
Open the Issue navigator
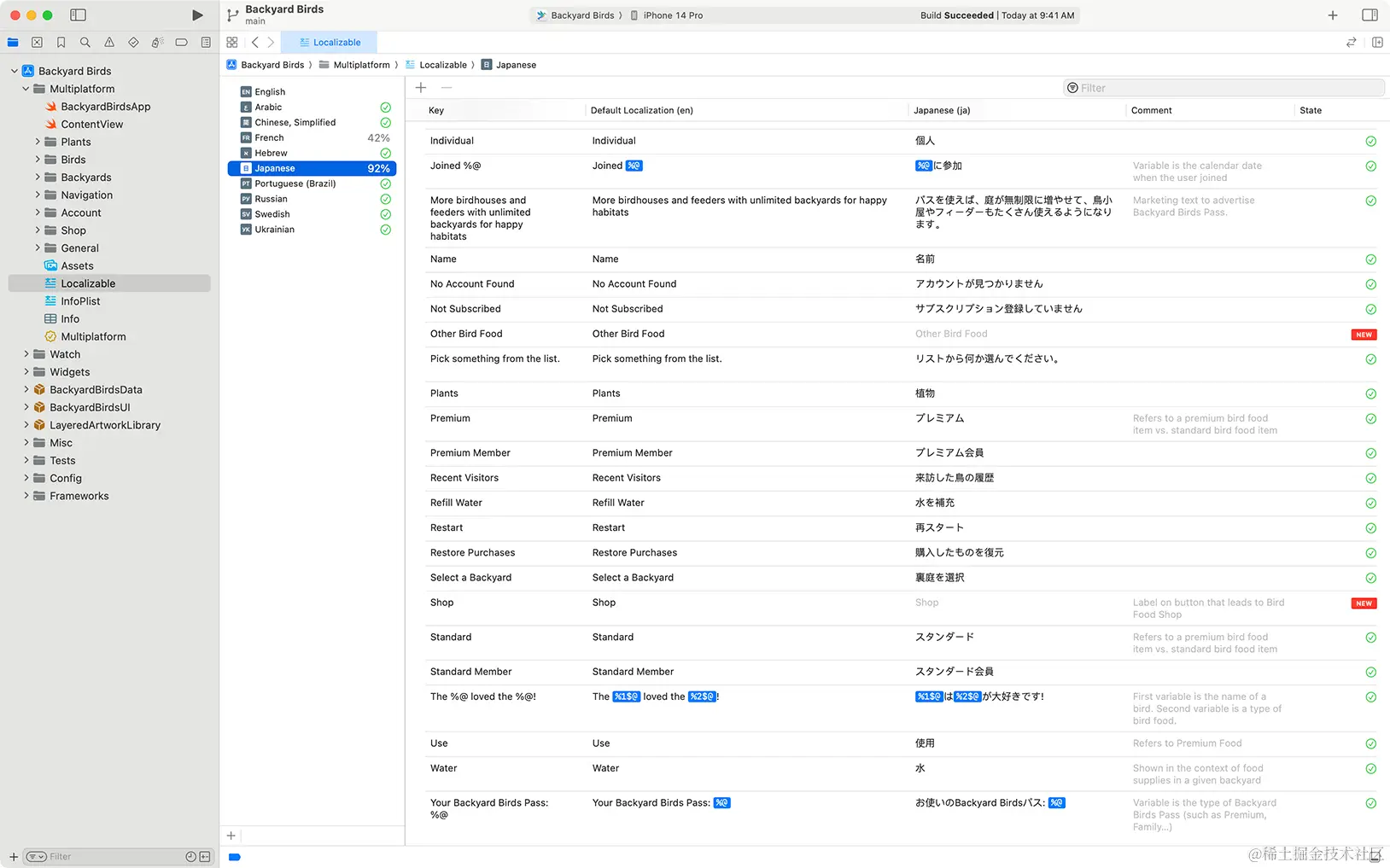click(x=108, y=42)
